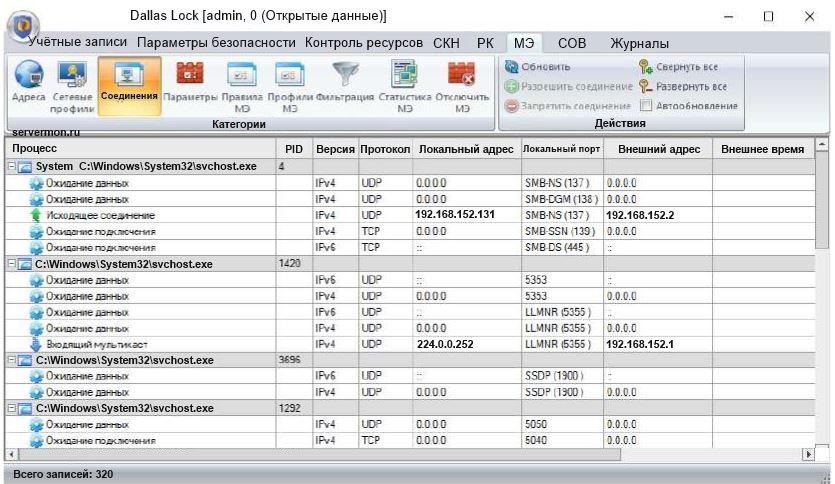The height and width of the screenshot is (484, 835).
Task: Switch to the СОВ tab
Action: [x=572, y=43]
